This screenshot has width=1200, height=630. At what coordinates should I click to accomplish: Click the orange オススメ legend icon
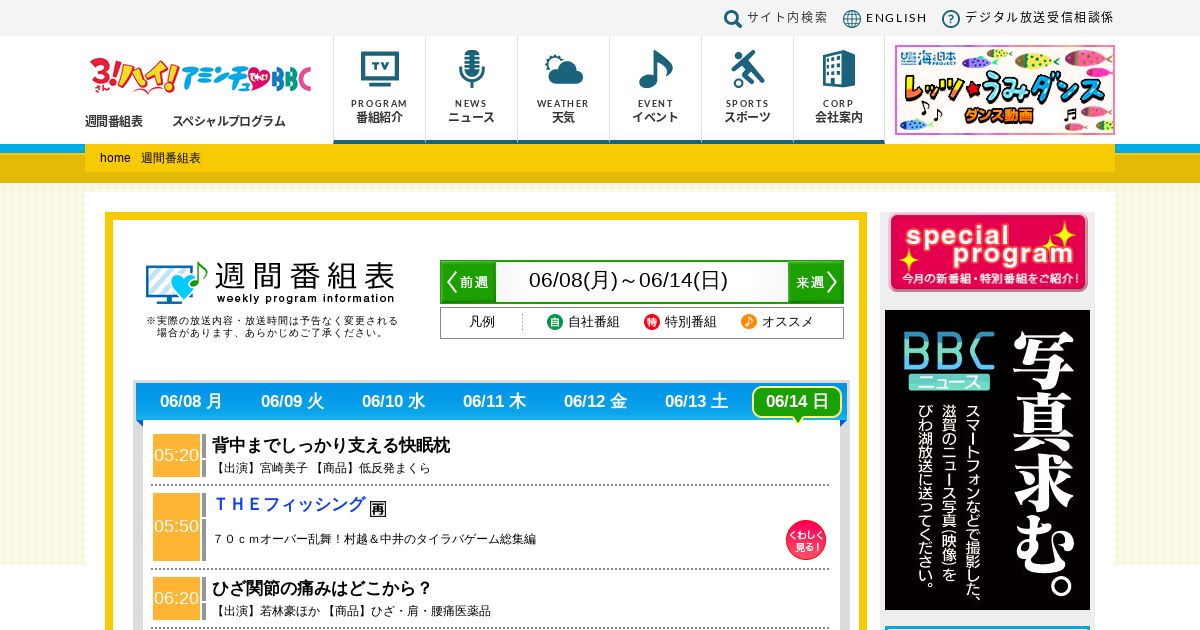(x=749, y=322)
